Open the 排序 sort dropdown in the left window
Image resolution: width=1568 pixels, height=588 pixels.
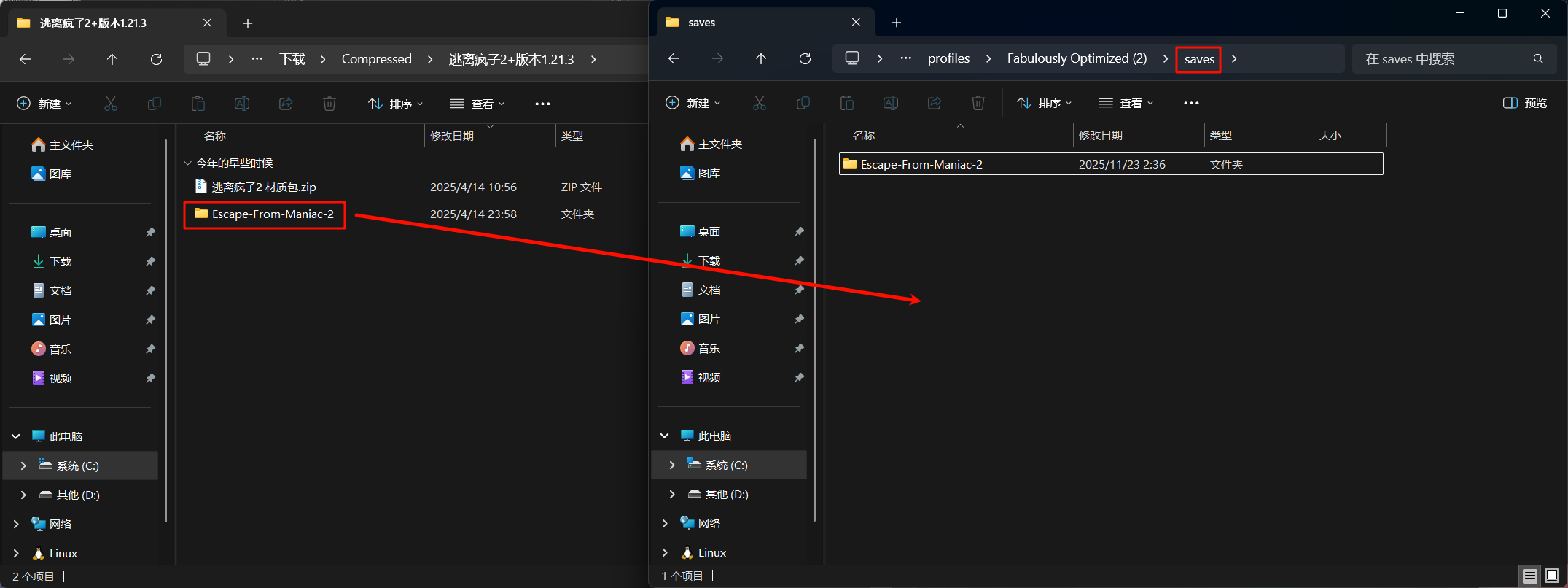[x=396, y=104]
